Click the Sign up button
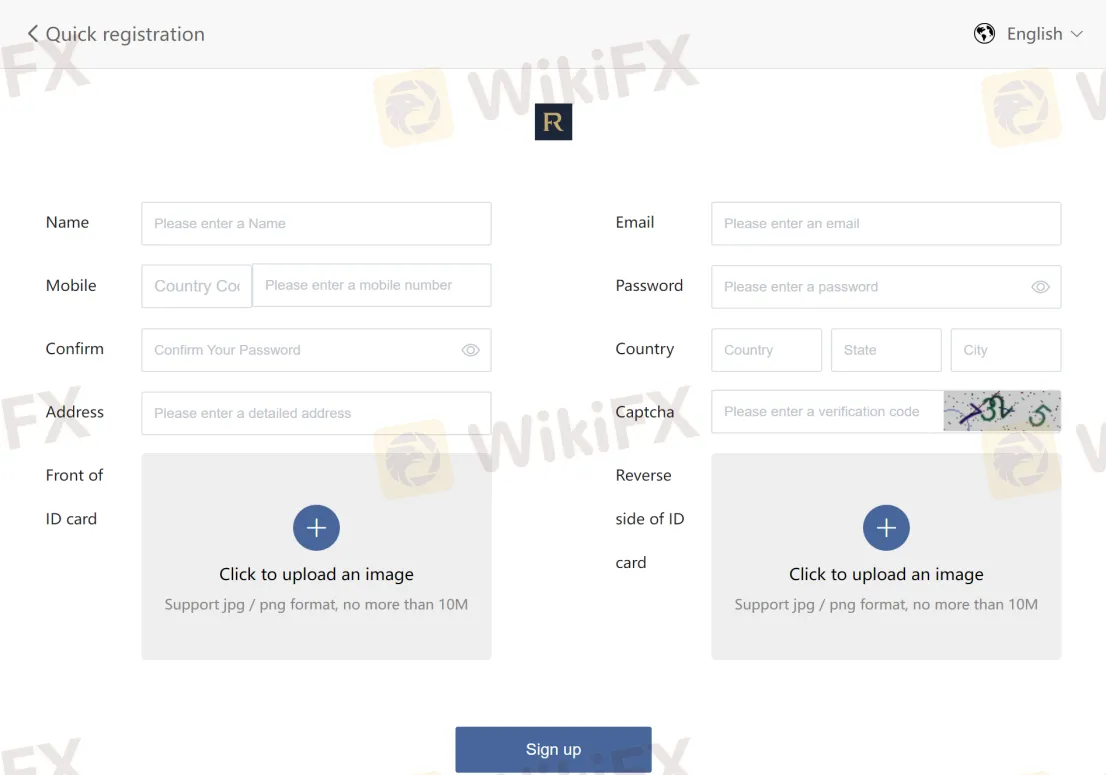This screenshot has width=1107, height=775. click(x=554, y=750)
